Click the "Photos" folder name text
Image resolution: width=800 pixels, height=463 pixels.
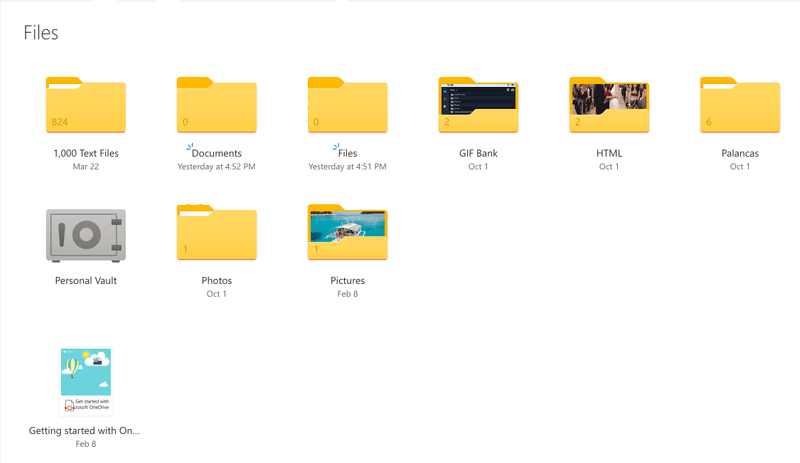216,281
